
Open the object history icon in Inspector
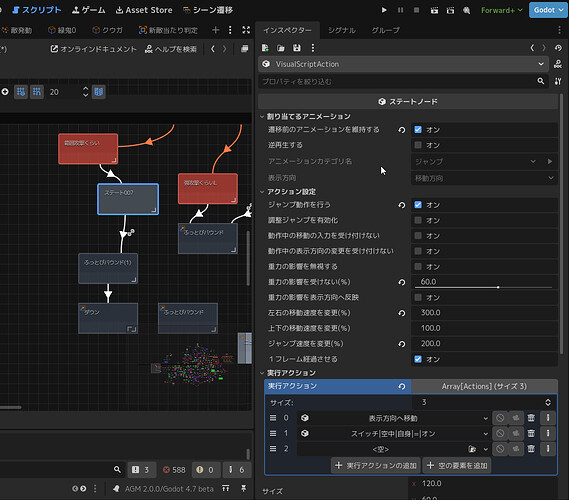click(x=558, y=48)
